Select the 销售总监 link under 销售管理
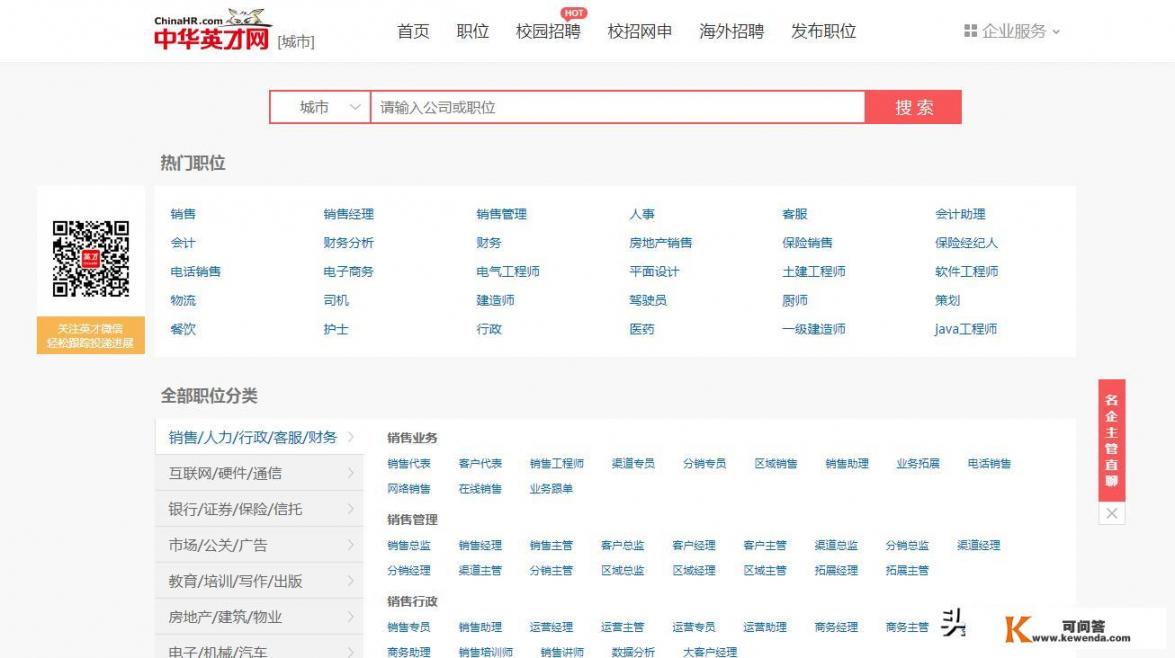This screenshot has height=658, width=1175. click(x=411, y=545)
